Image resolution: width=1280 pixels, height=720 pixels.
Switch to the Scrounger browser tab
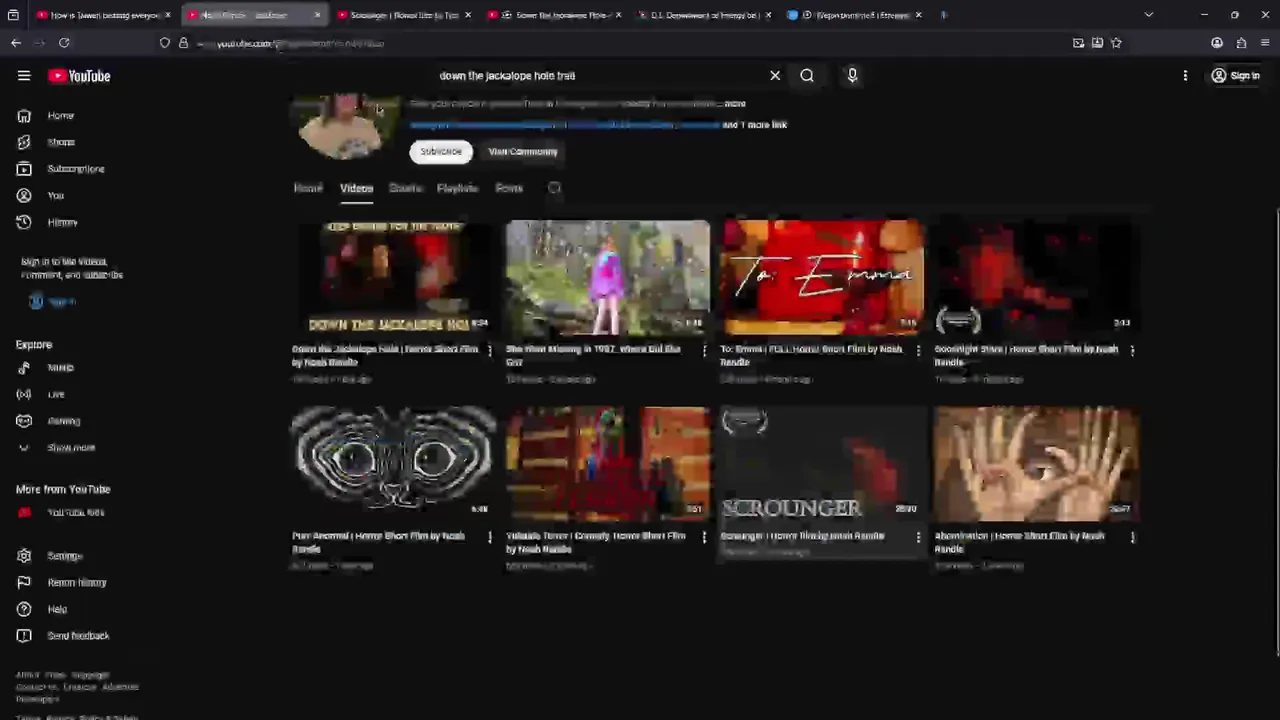click(x=404, y=15)
